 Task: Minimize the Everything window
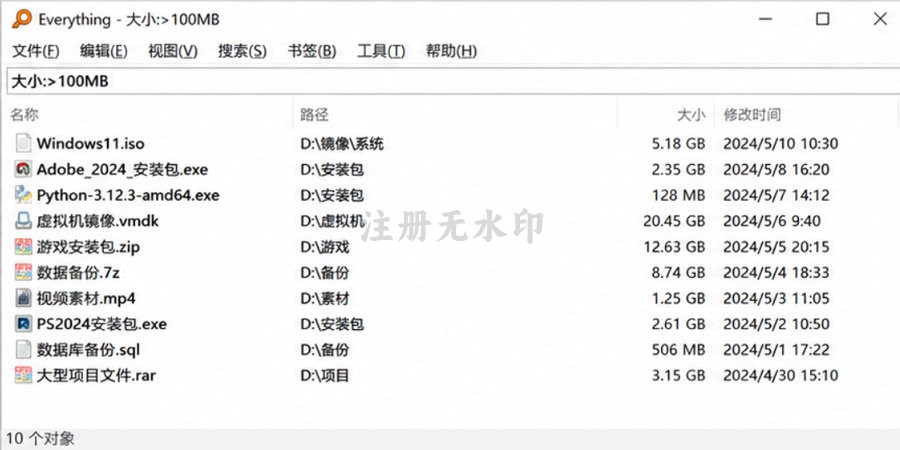pyautogui.click(x=765, y=19)
